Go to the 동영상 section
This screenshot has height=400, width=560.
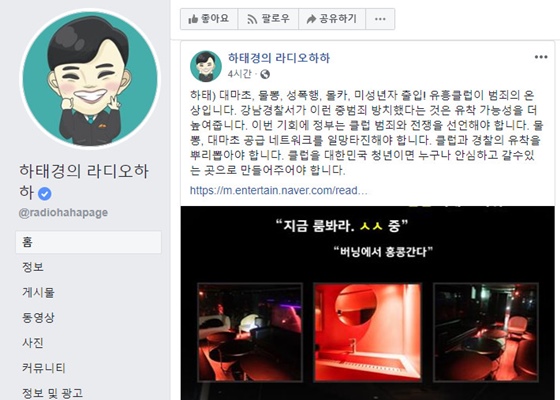coord(38,318)
